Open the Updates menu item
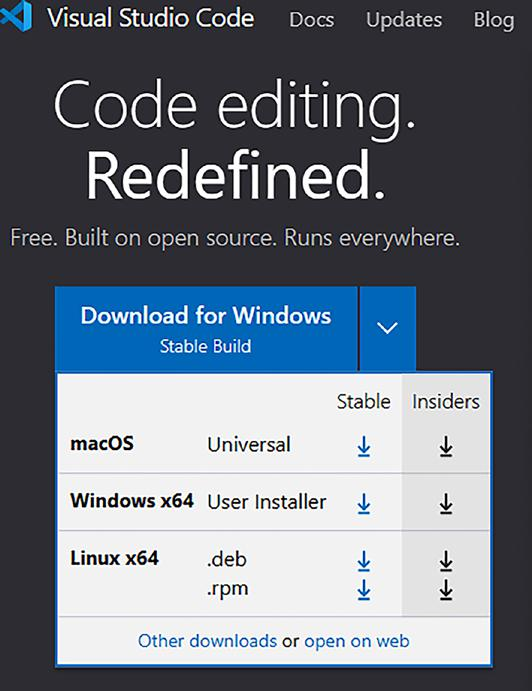This screenshot has height=691, width=532. click(x=404, y=20)
